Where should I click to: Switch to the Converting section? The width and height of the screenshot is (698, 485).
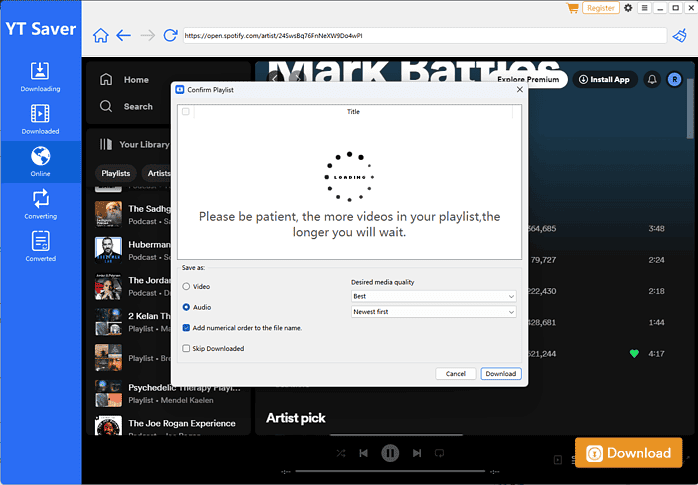pyautogui.click(x=40, y=203)
